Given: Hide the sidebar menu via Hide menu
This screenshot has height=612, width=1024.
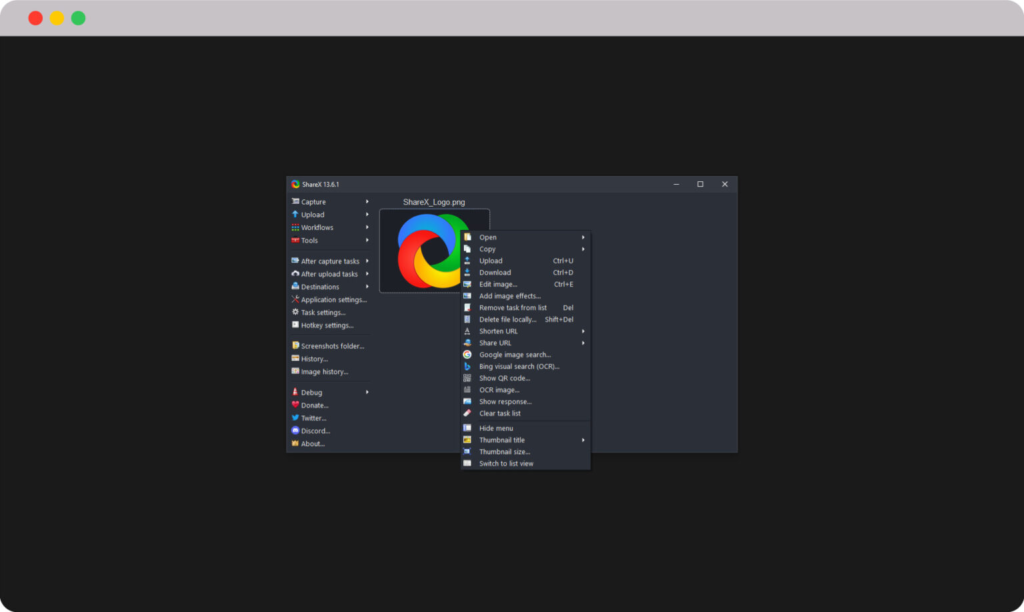Looking at the screenshot, I should (x=496, y=428).
